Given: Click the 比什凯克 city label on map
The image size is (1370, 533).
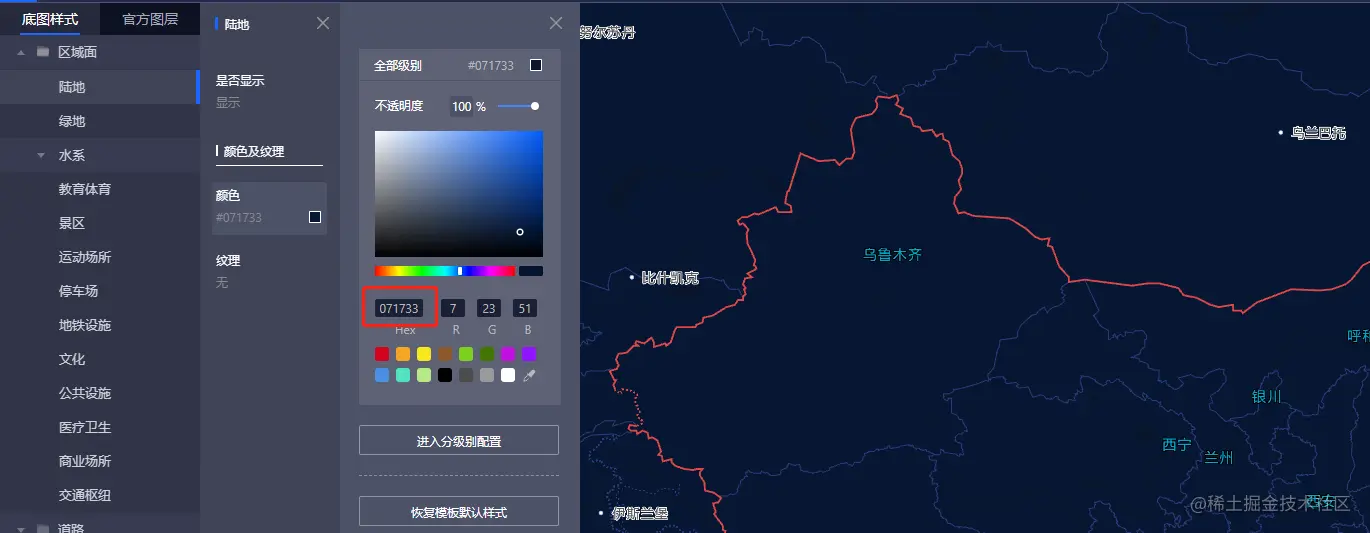Looking at the screenshot, I should click(670, 278).
